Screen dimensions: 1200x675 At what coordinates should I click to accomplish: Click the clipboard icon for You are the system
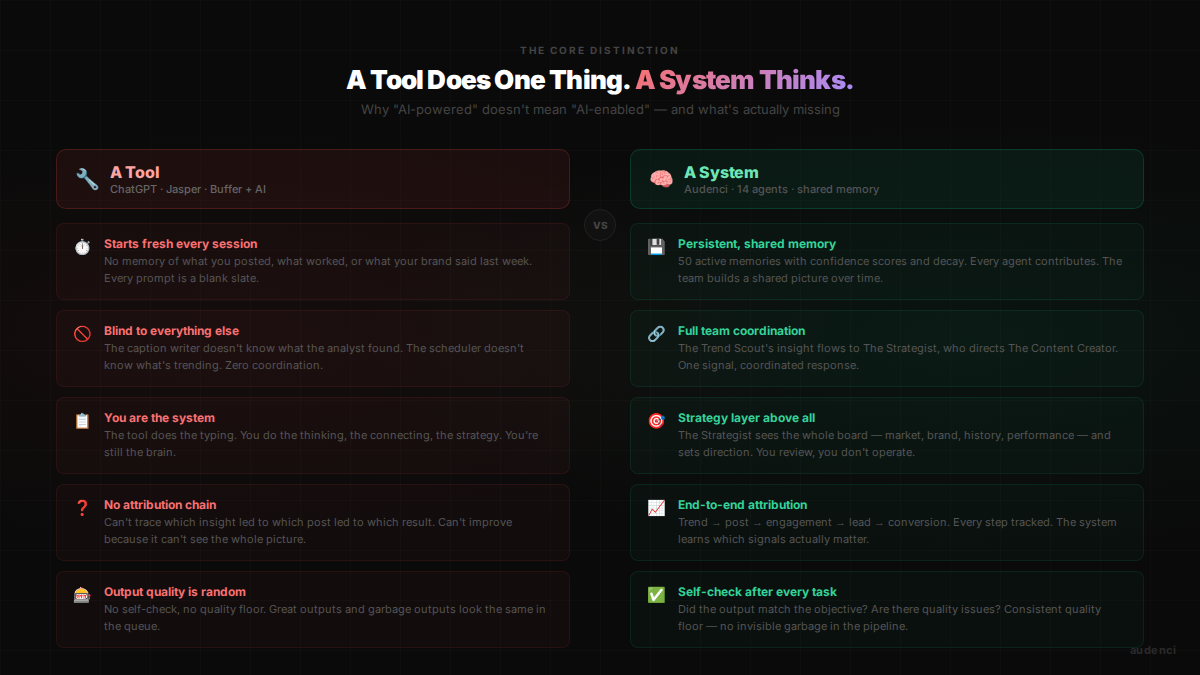point(82,421)
